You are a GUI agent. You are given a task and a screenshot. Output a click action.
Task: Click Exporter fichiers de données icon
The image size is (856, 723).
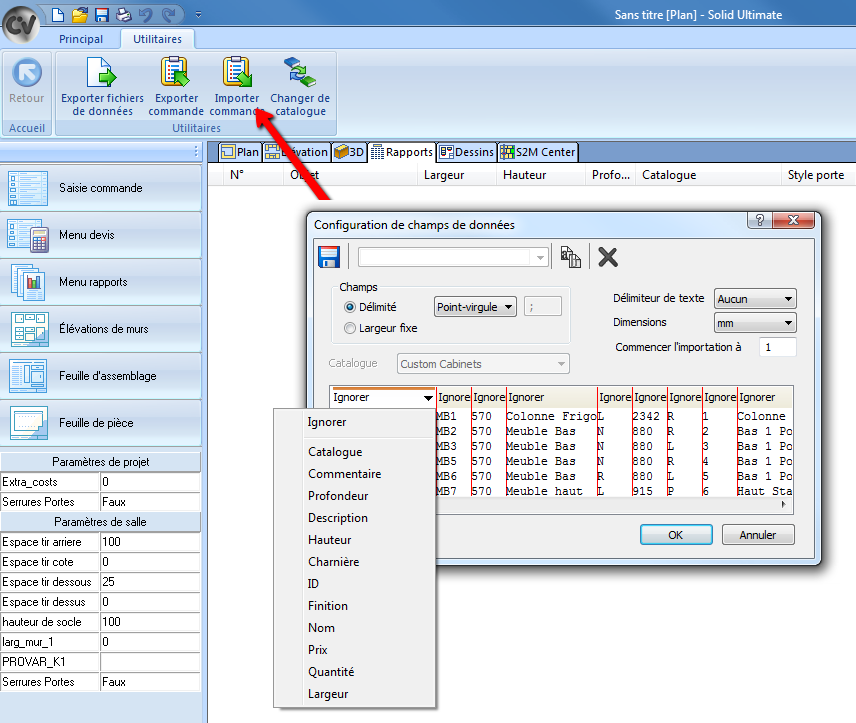pos(102,72)
